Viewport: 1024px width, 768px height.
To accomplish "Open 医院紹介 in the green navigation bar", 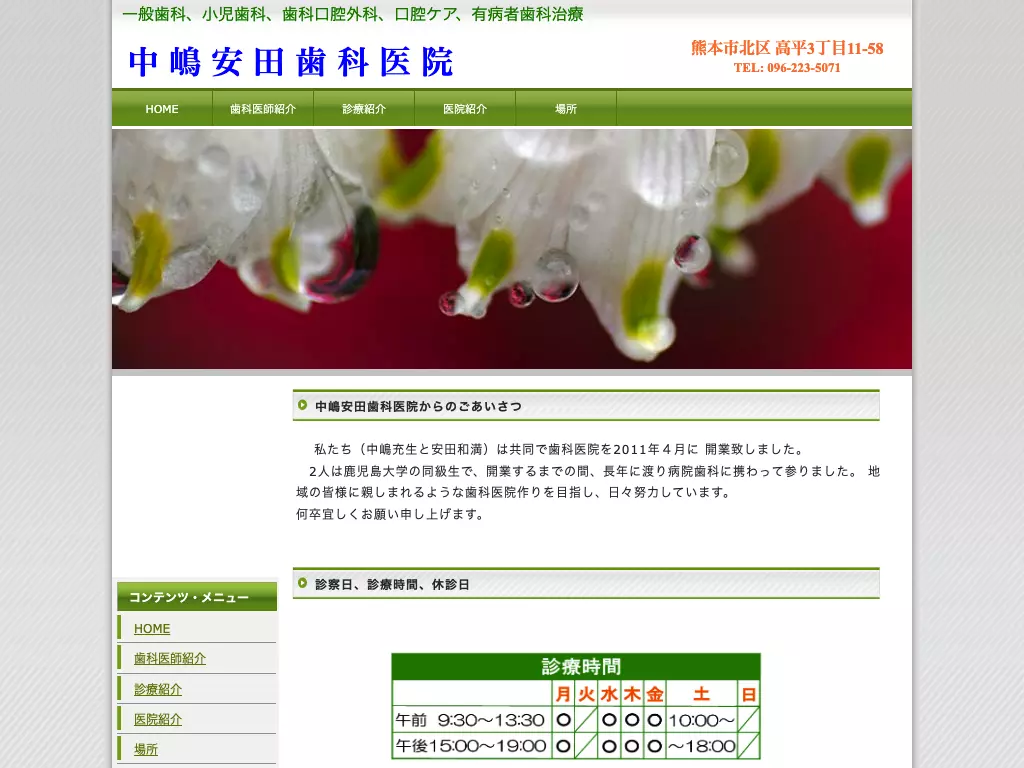I will 465,108.
